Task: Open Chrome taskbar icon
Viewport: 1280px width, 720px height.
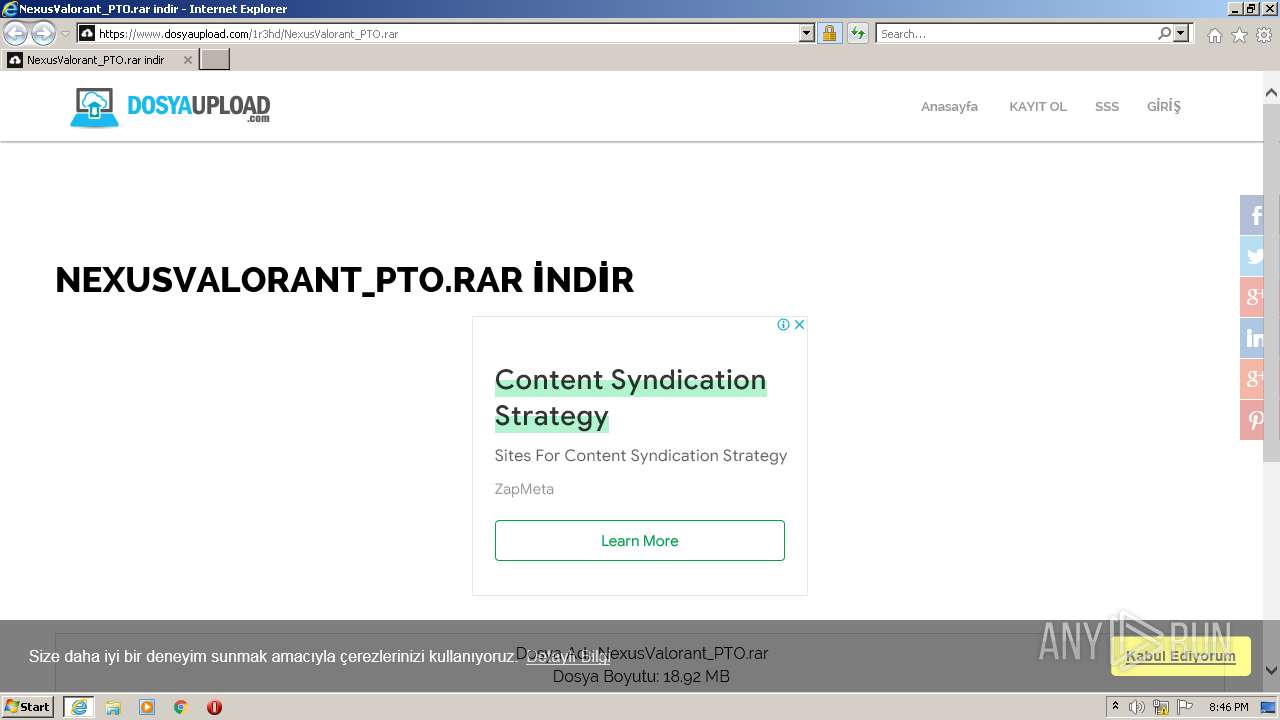Action: coord(181,707)
